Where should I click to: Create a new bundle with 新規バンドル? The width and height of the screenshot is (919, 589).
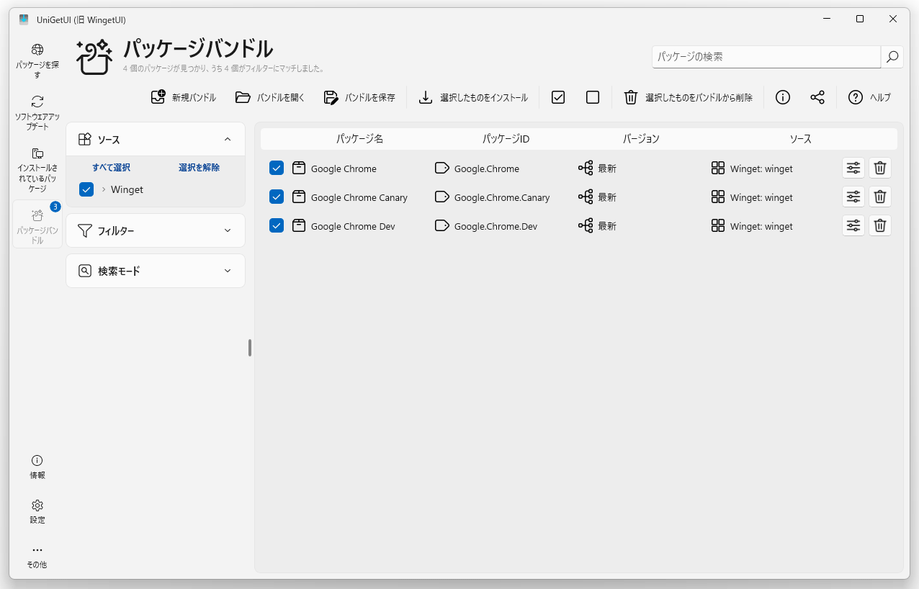tap(183, 97)
